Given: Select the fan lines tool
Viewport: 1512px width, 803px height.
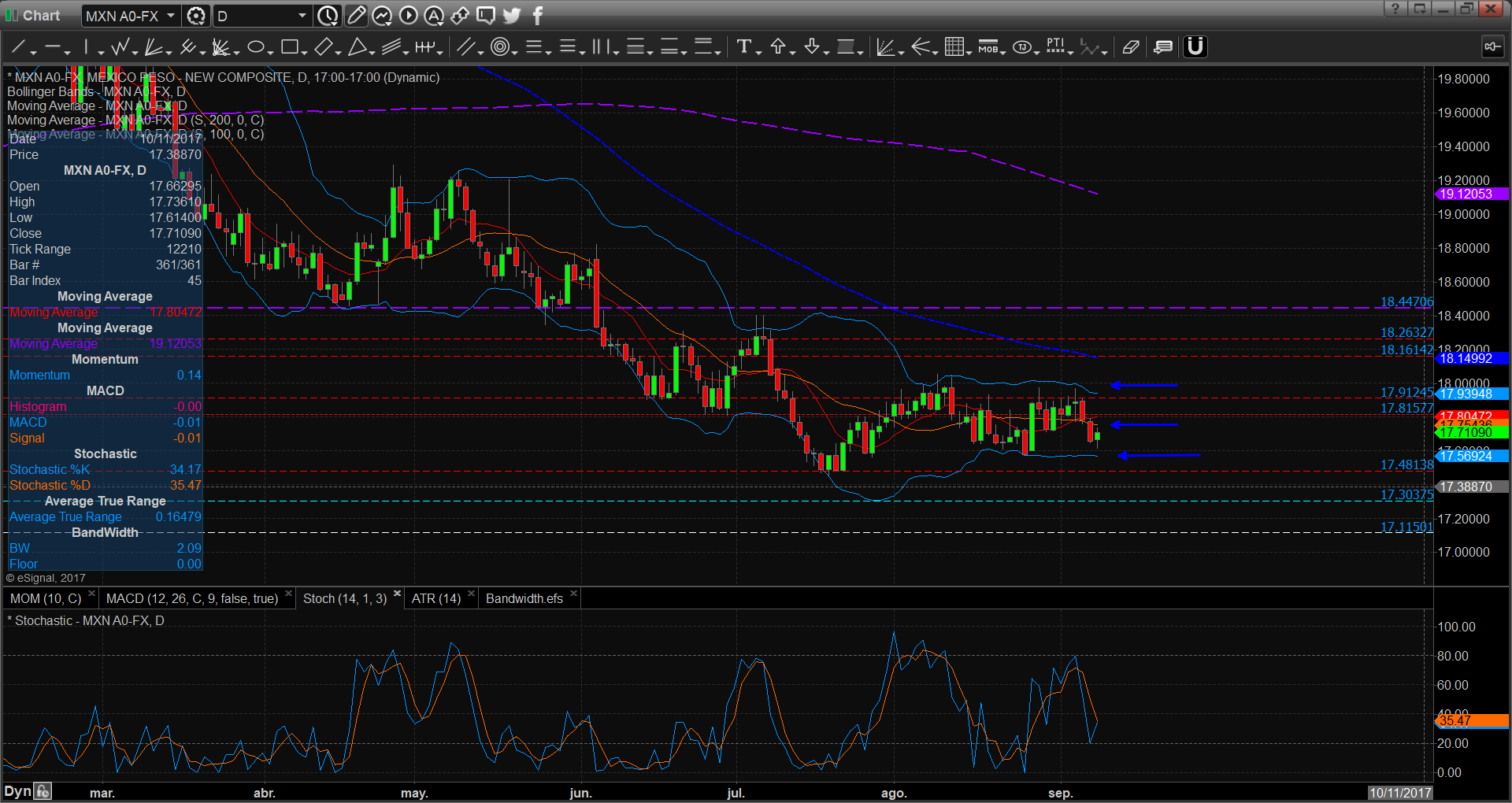Looking at the screenshot, I should [153, 47].
